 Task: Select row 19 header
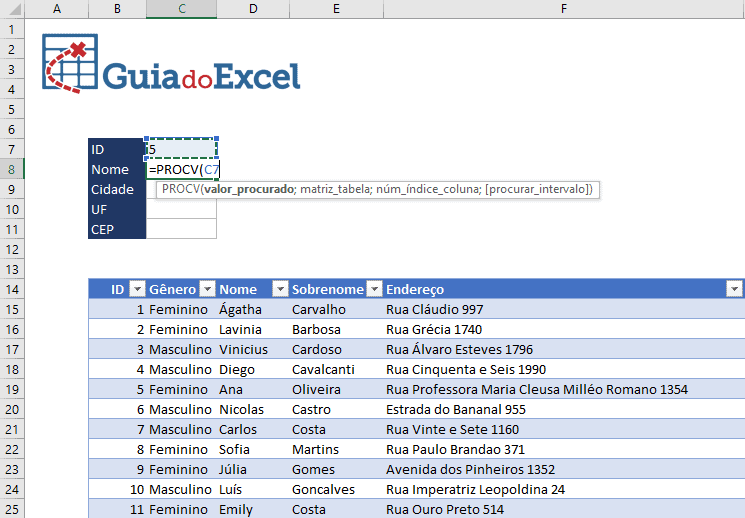click(12, 389)
